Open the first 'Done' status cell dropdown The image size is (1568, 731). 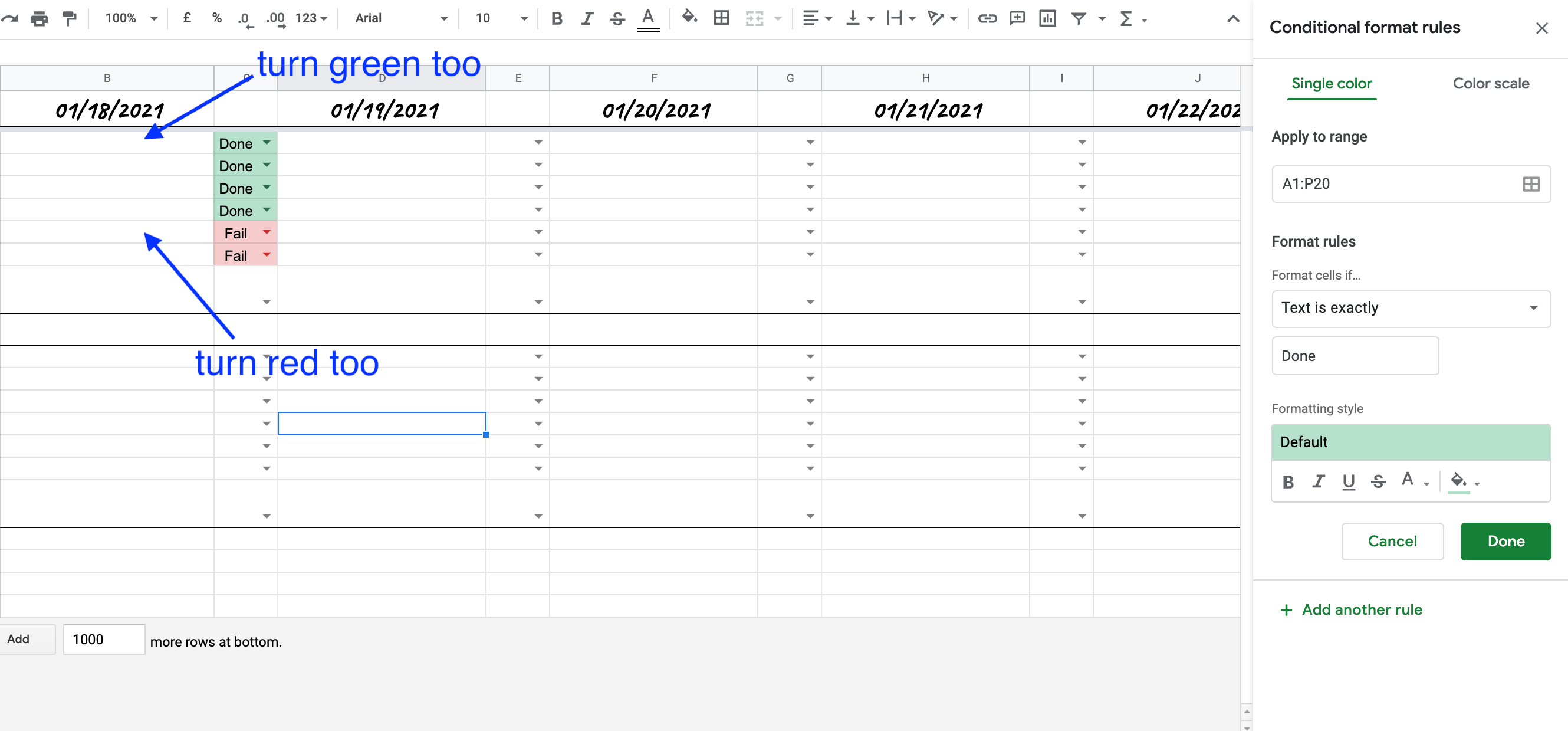tap(266, 143)
